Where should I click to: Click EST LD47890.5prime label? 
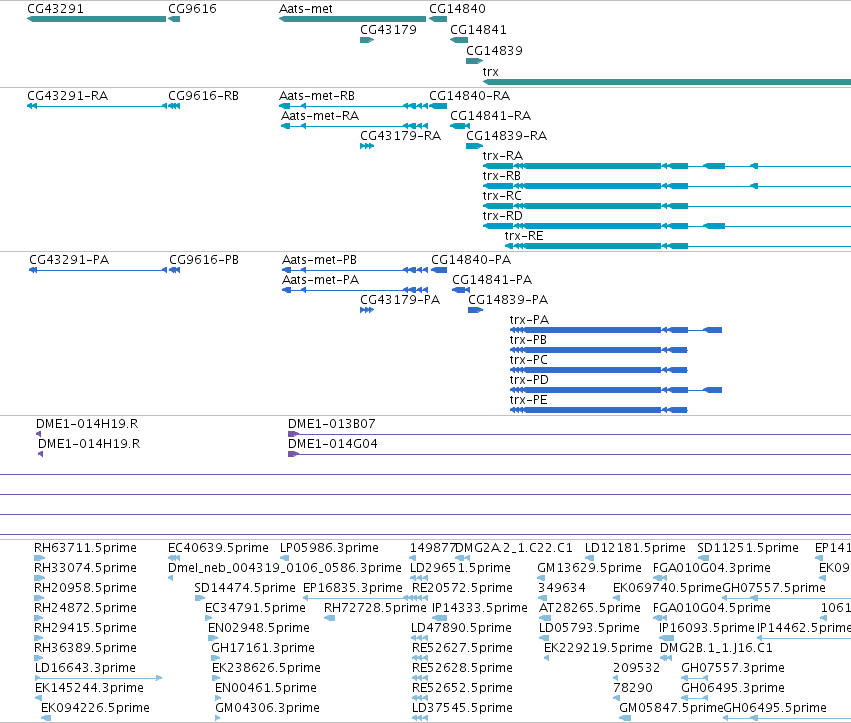pos(461,628)
